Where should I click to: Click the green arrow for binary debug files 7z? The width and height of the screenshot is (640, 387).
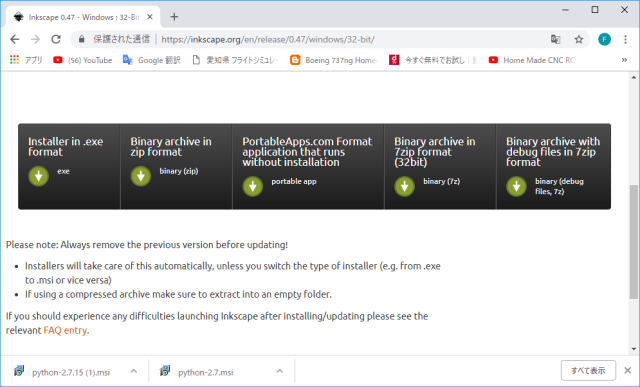pyautogui.click(x=516, y=187)
